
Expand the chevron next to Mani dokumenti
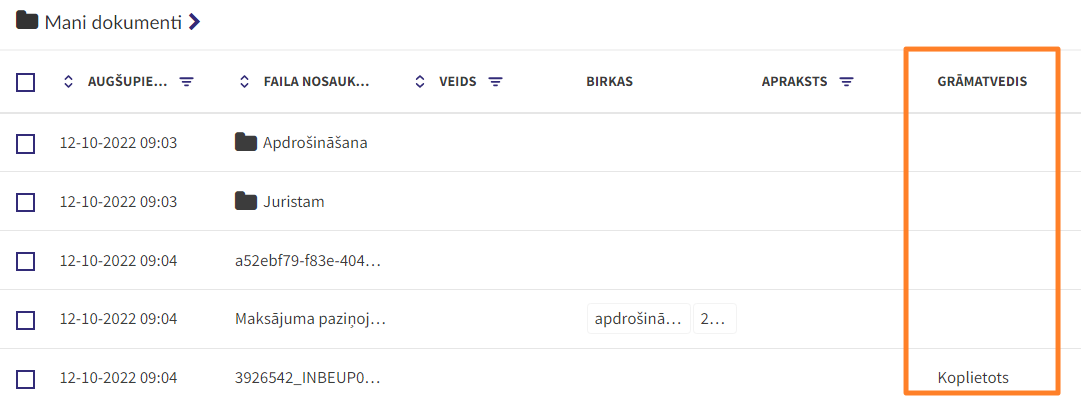(x=195, y=22)
